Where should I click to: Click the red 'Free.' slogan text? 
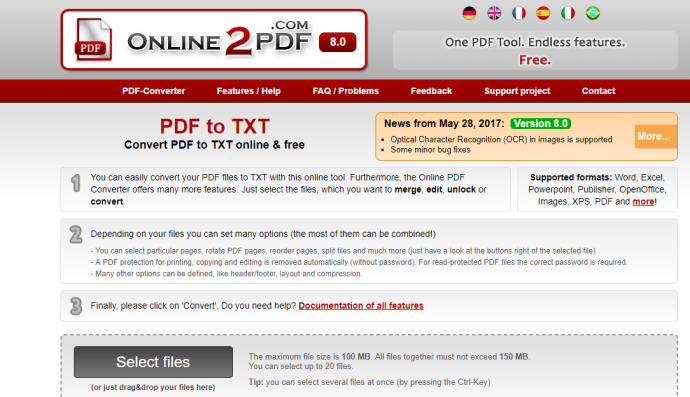[x=535, y=60]
